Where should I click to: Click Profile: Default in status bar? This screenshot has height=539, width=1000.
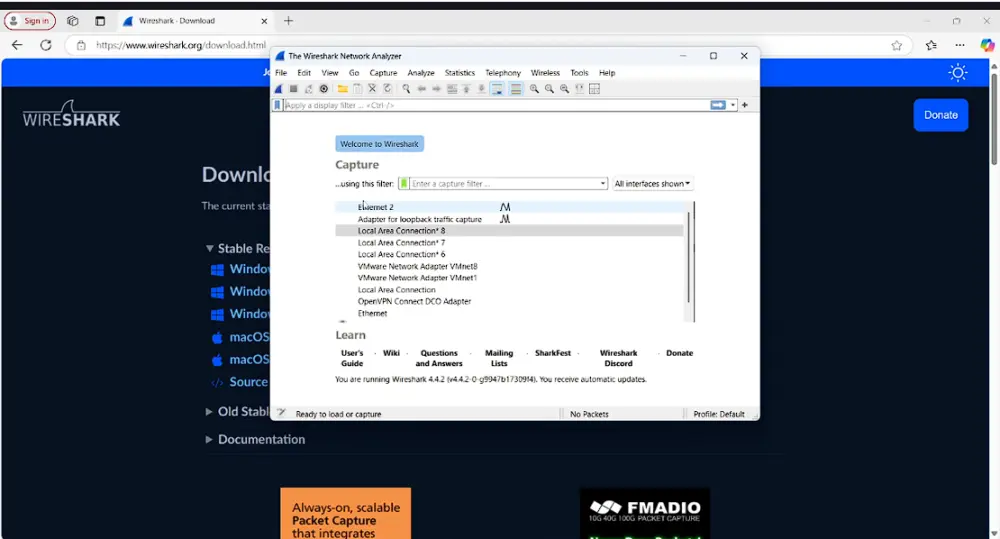[x=719, y=414]
